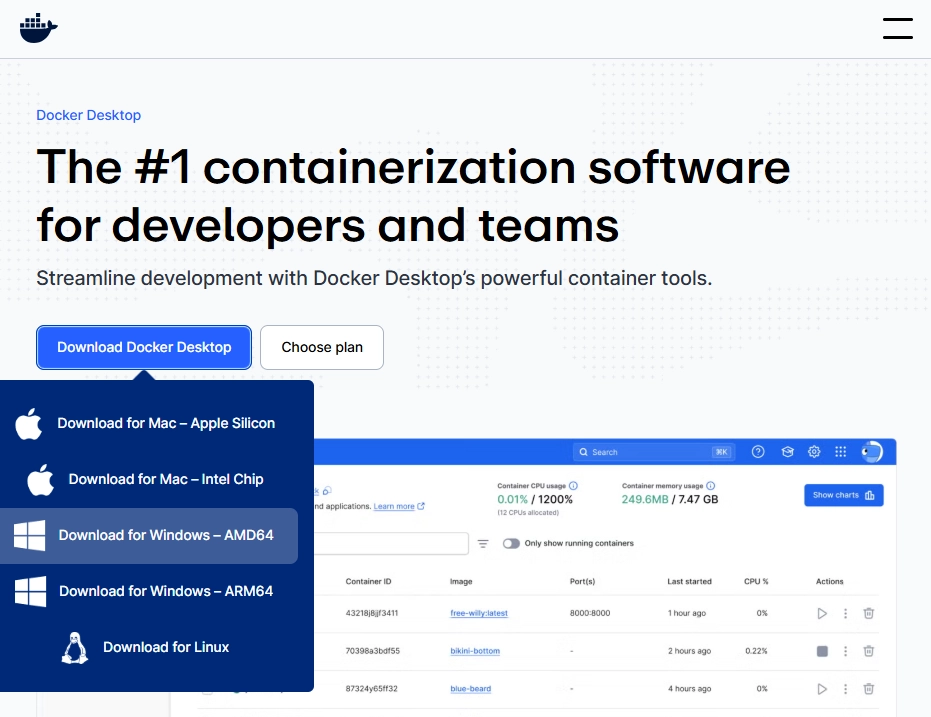
Task: Click the Docker whale logo
Action: pyautogui.click(x=38, y=28)
